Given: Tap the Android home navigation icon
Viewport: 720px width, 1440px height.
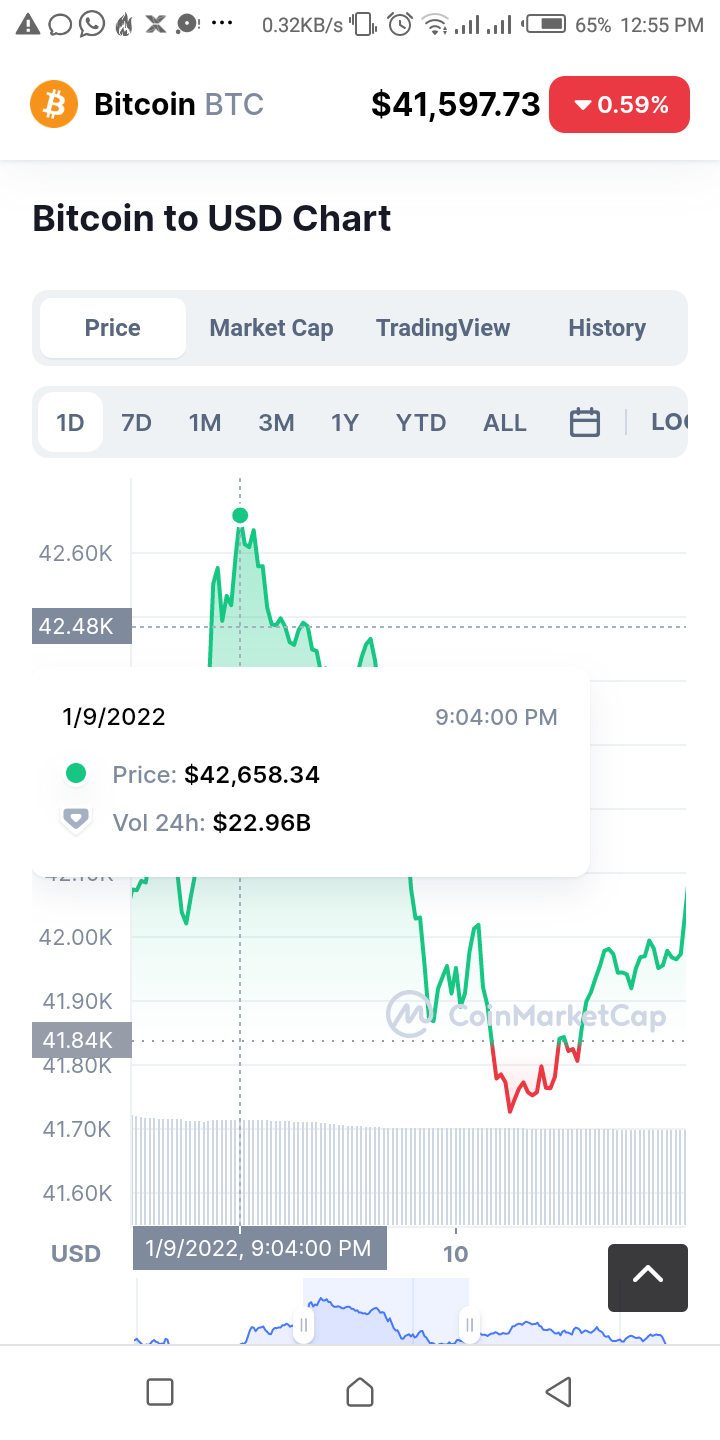Looking at the screenshot, I should 360,1392.
